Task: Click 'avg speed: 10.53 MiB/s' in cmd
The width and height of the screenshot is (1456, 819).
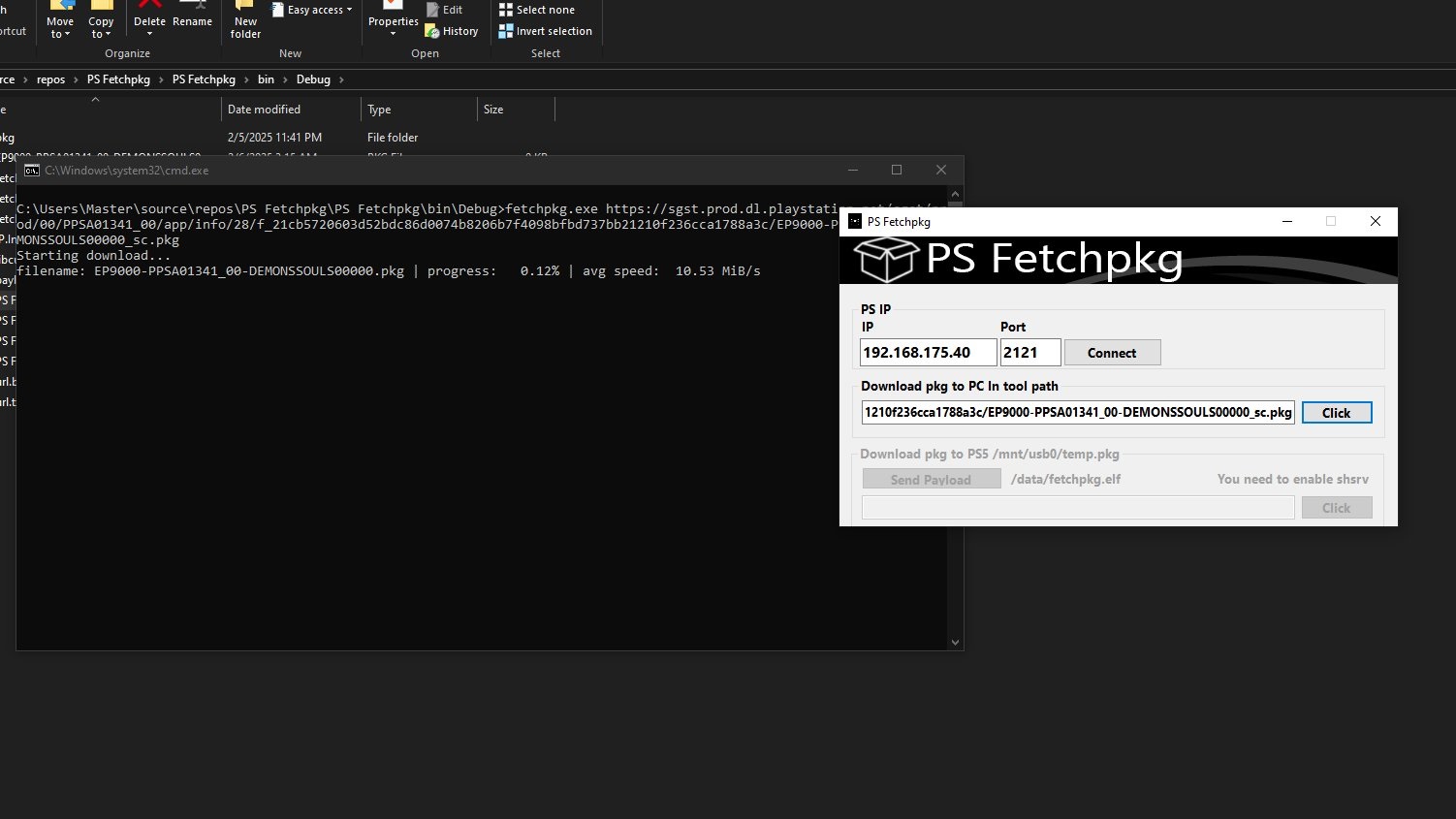Action: (671, 271)
